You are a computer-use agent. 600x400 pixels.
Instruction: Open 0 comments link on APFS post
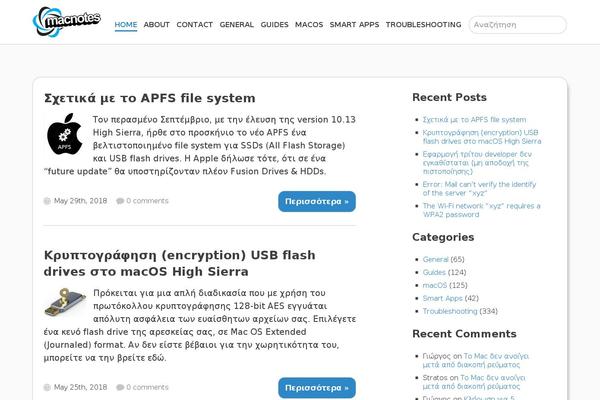(147, 201)
